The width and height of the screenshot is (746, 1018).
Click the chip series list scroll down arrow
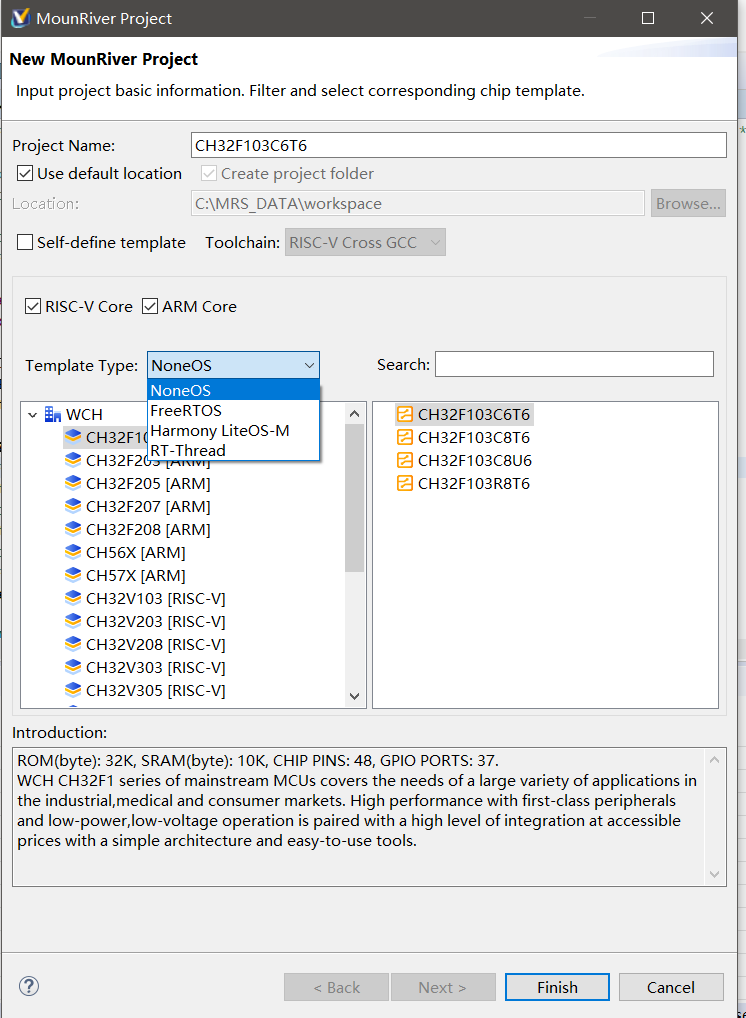click(354, 696)
